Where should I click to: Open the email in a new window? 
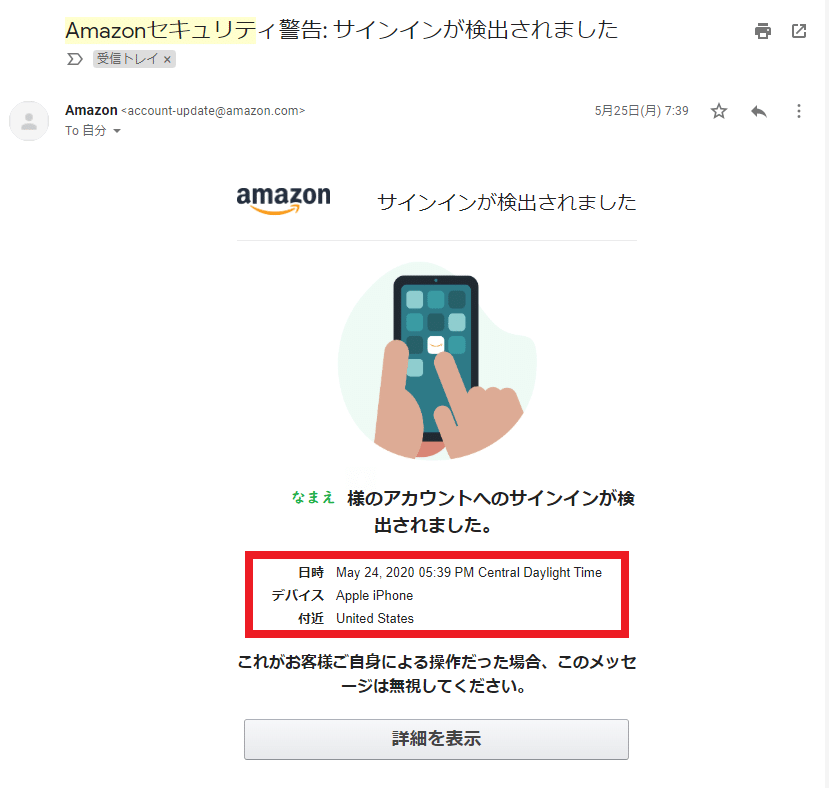(799, 31)
